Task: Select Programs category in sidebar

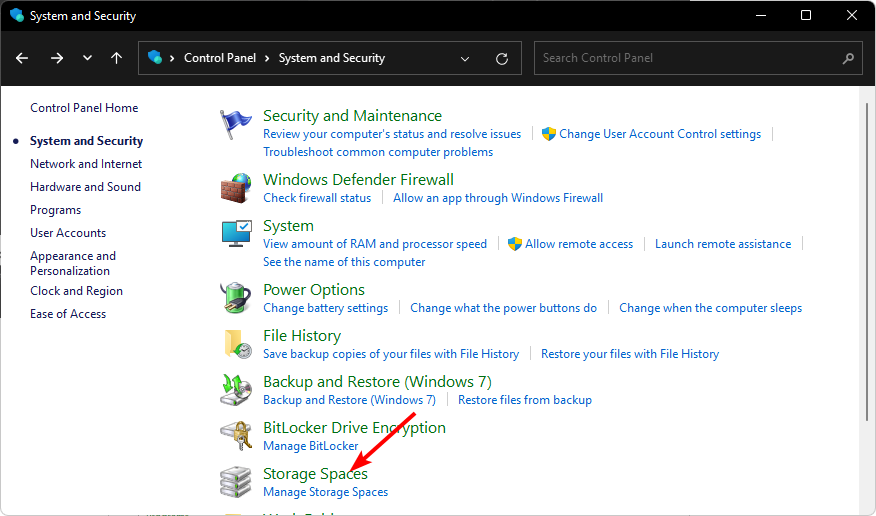Action: (x=55, y=210)
